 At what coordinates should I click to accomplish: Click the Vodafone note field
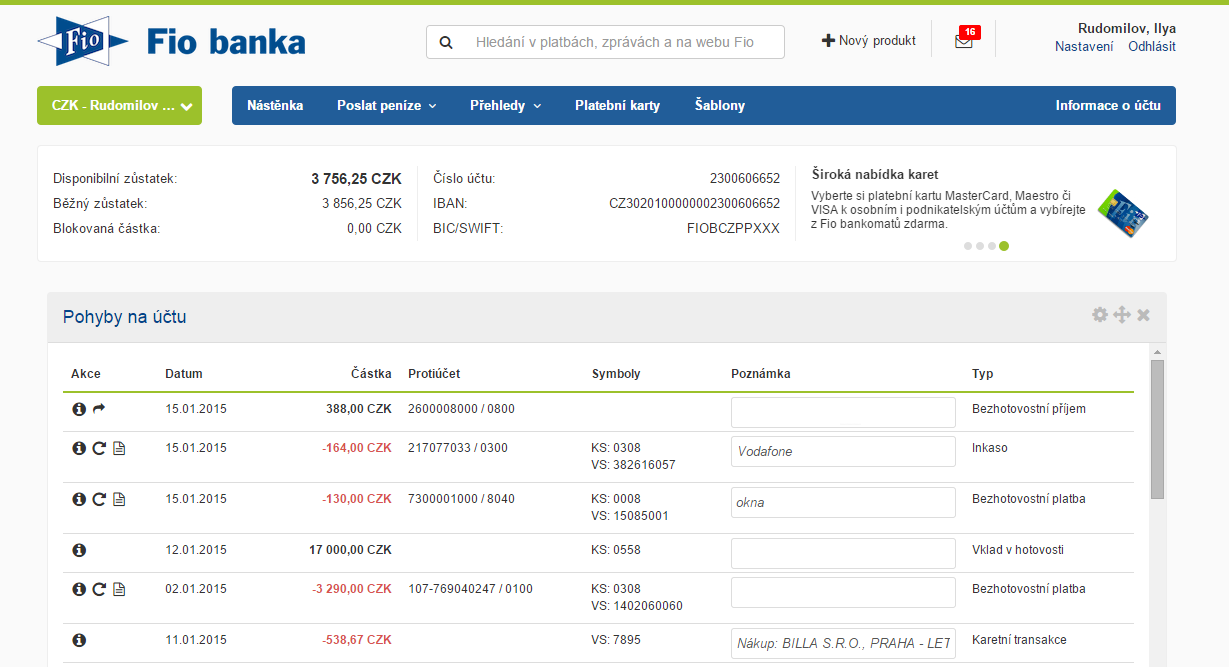pos(843,451)
